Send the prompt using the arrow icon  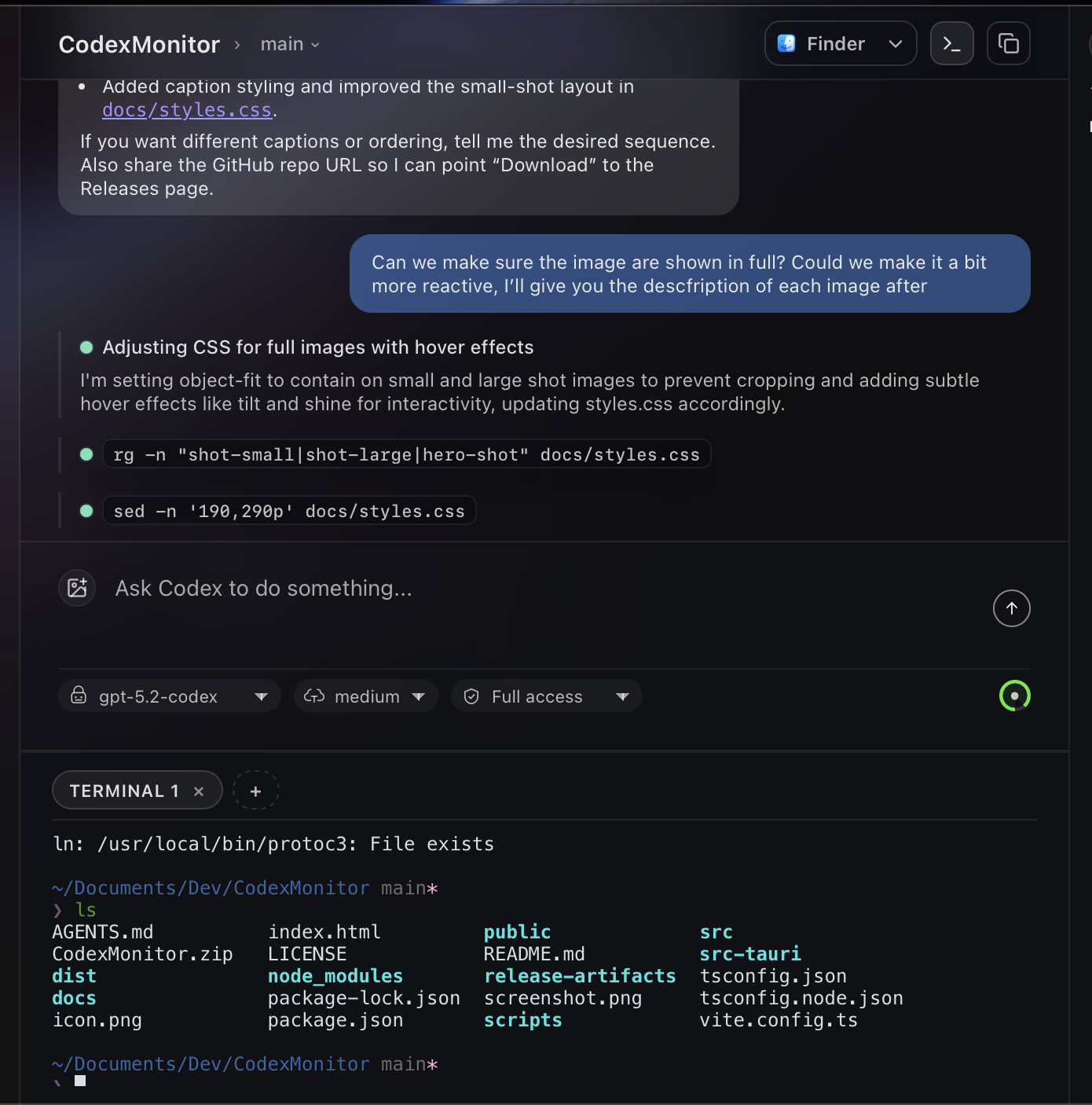coord(1011,608)
